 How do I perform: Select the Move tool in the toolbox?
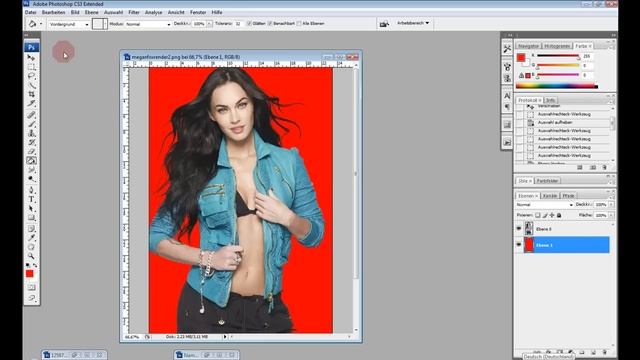tap(31, 58)
